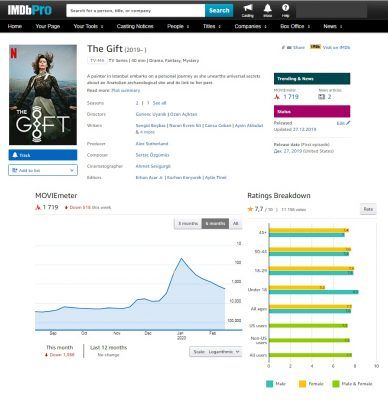Open the Plot summary link
Screen dimensions: 388x400
[126, 90]
